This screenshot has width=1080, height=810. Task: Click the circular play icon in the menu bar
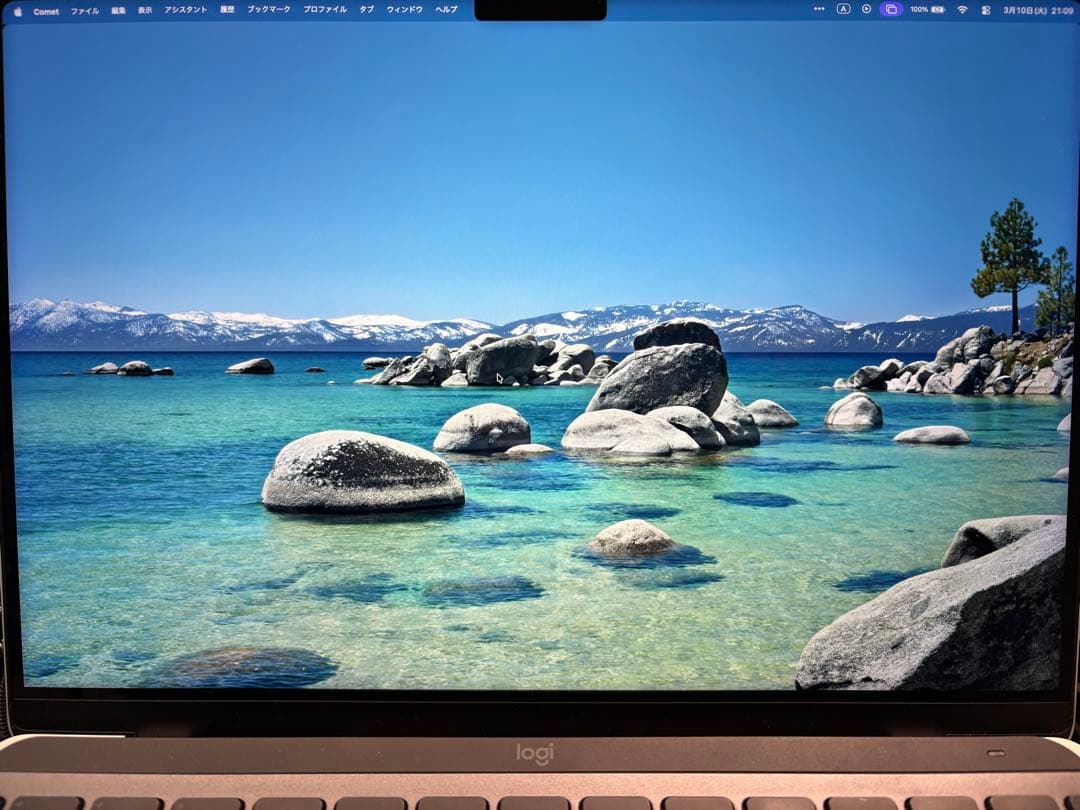pos(866,9)
